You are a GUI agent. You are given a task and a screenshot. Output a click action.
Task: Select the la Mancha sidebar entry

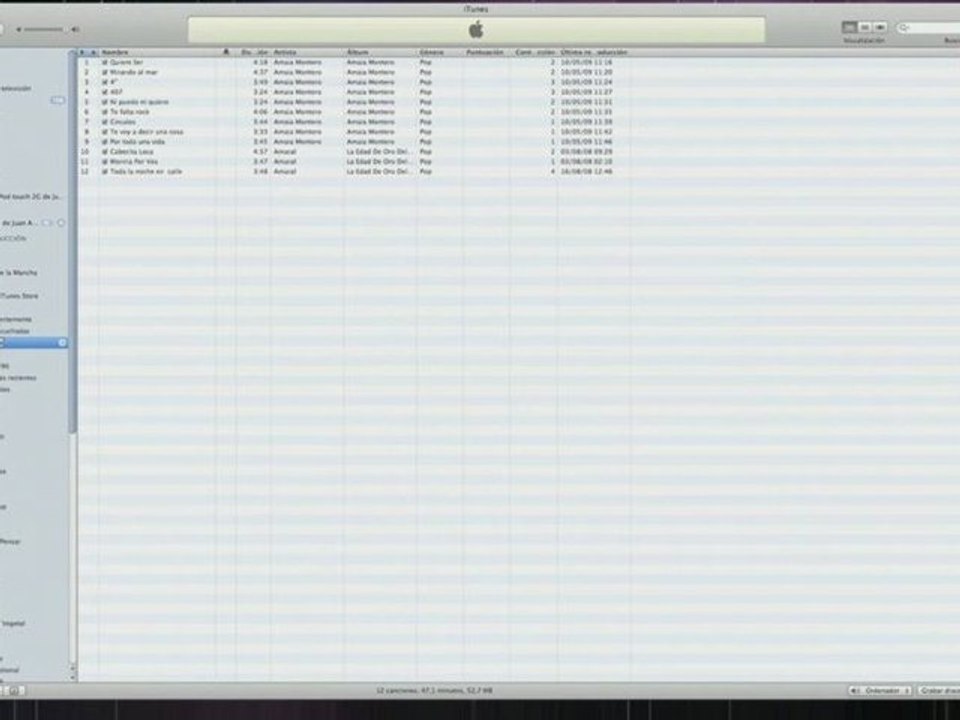point(18,272)
